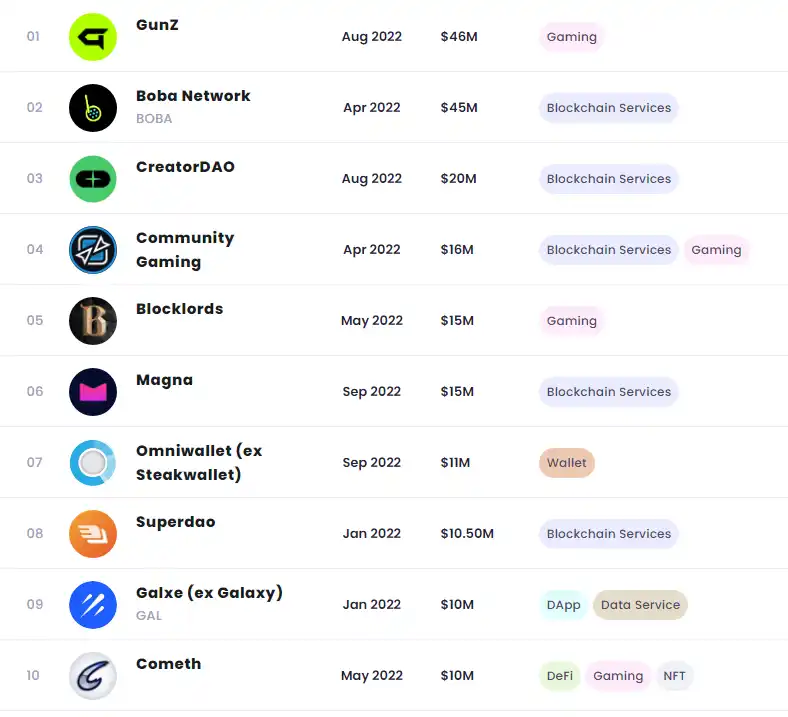The image size is (788, 717).
Task: Open the Boba Network project link
Action: 193,96
